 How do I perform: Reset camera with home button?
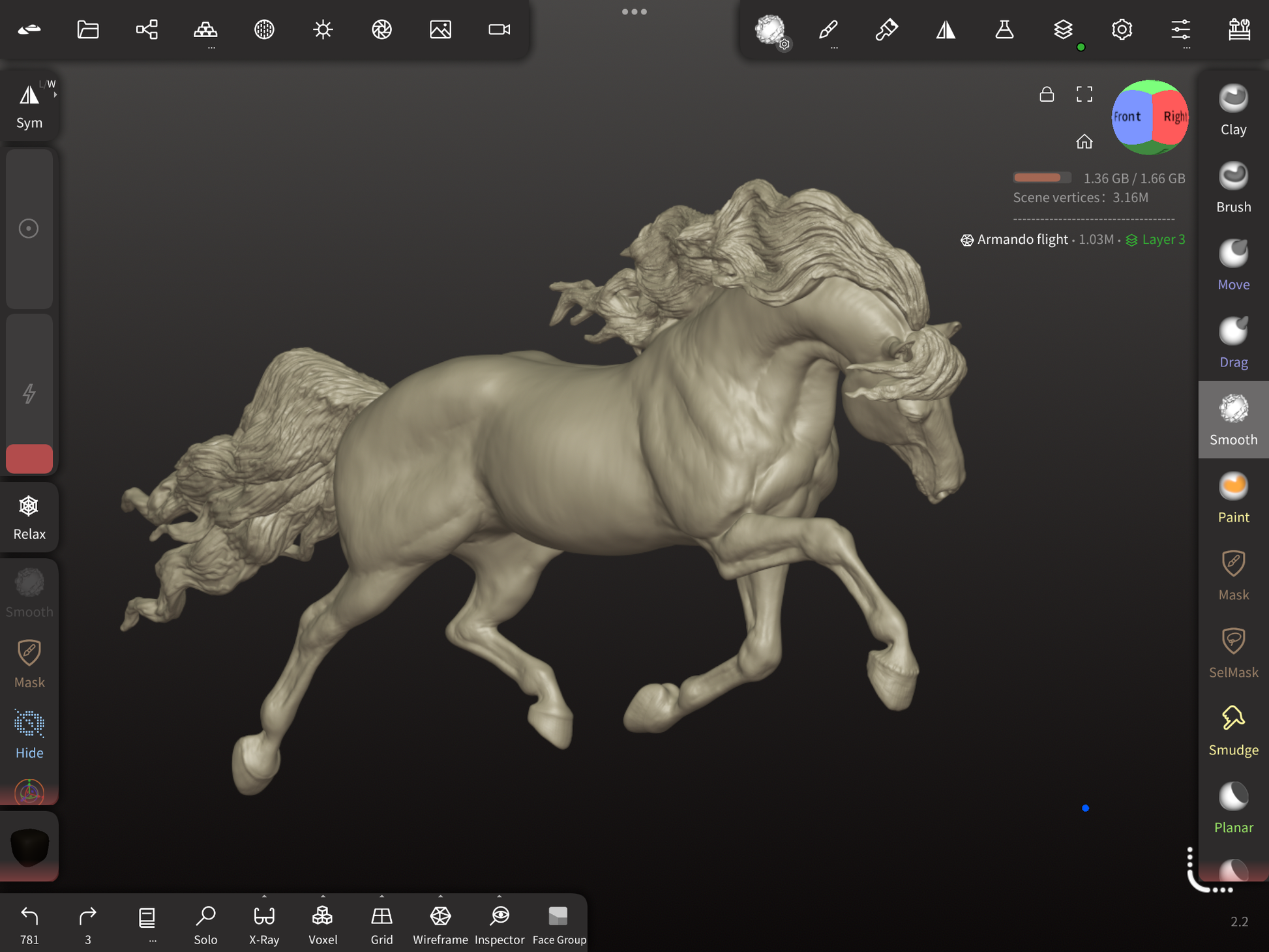pos(1084,141)
